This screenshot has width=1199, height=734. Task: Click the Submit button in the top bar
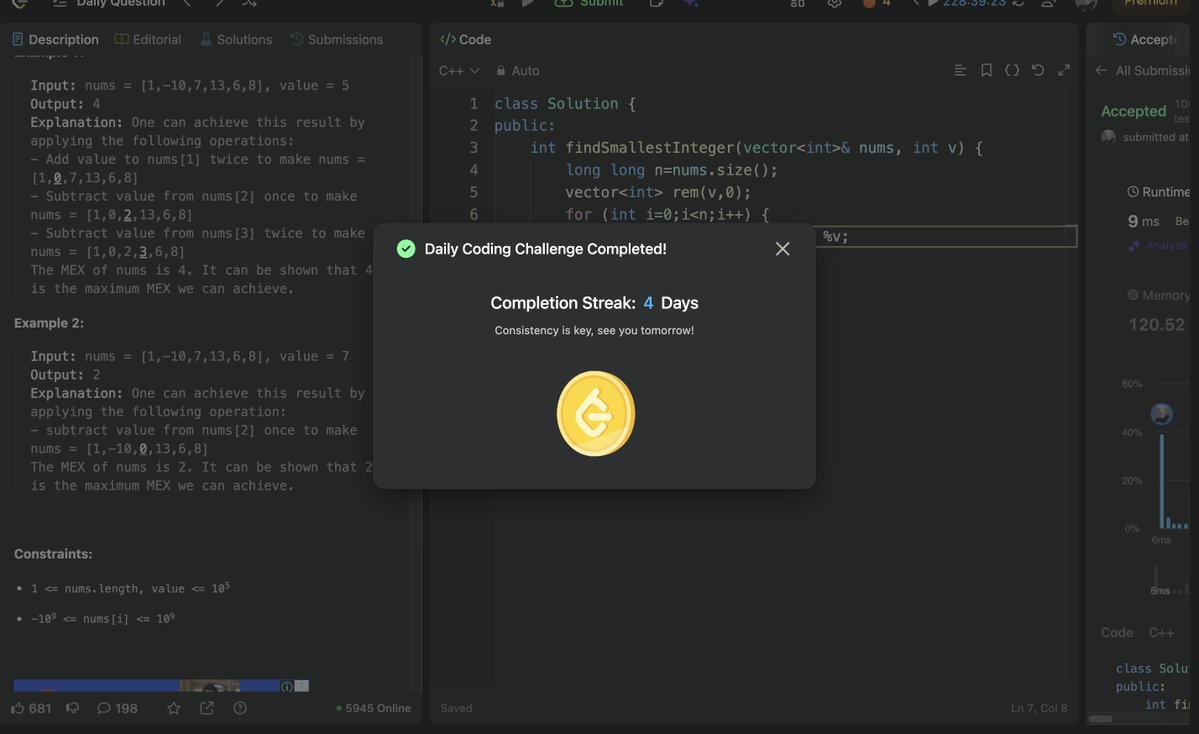point(589,4)
